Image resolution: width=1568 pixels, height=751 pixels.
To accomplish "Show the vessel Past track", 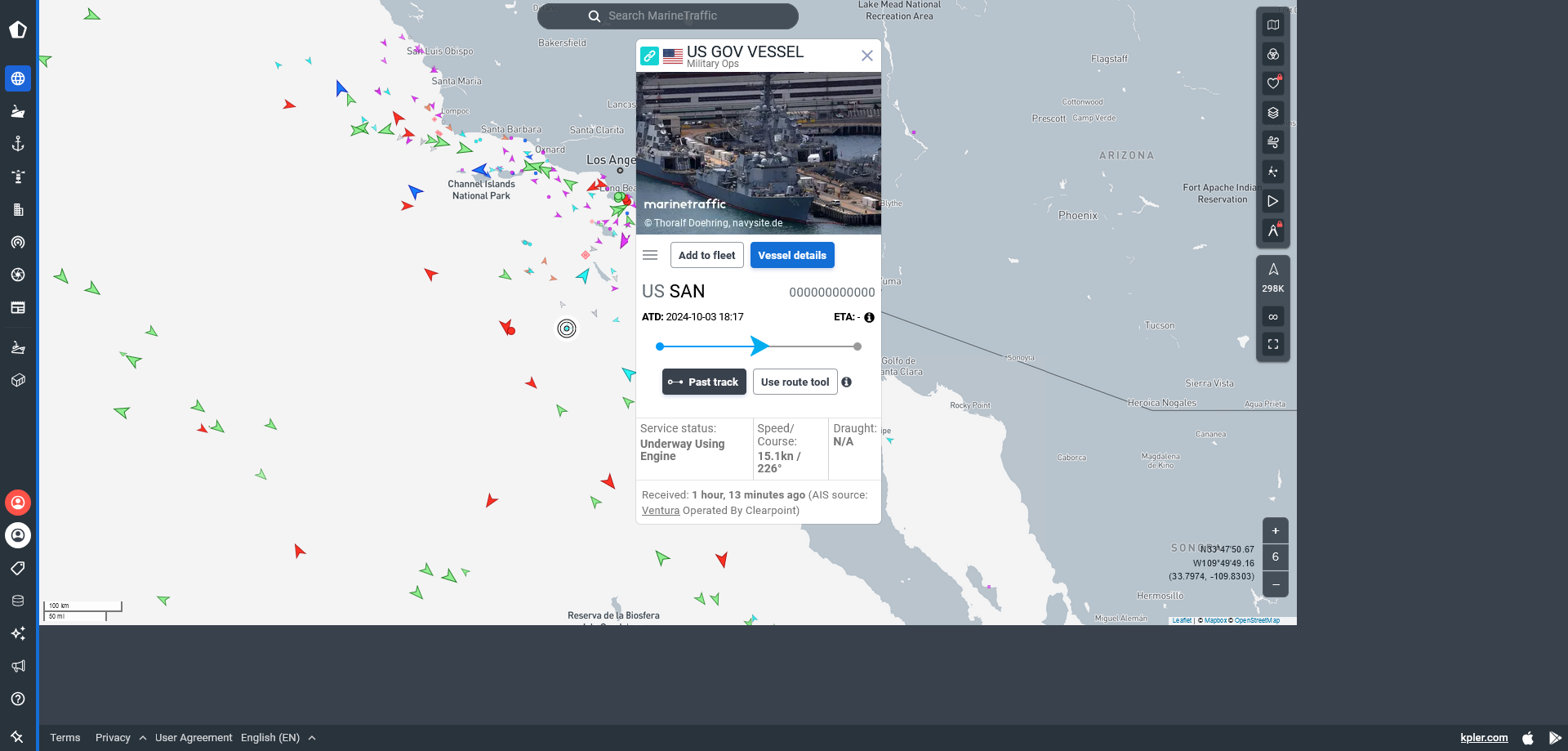I will point(704,382).
